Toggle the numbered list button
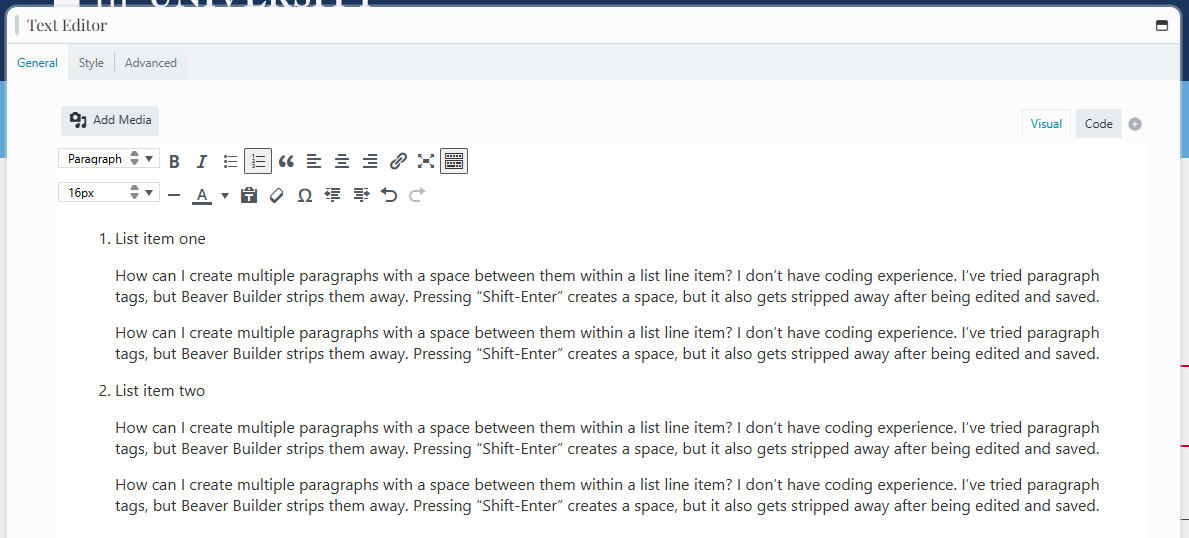Viewport: 1189px width, 538px height. [x=258, y=161]
